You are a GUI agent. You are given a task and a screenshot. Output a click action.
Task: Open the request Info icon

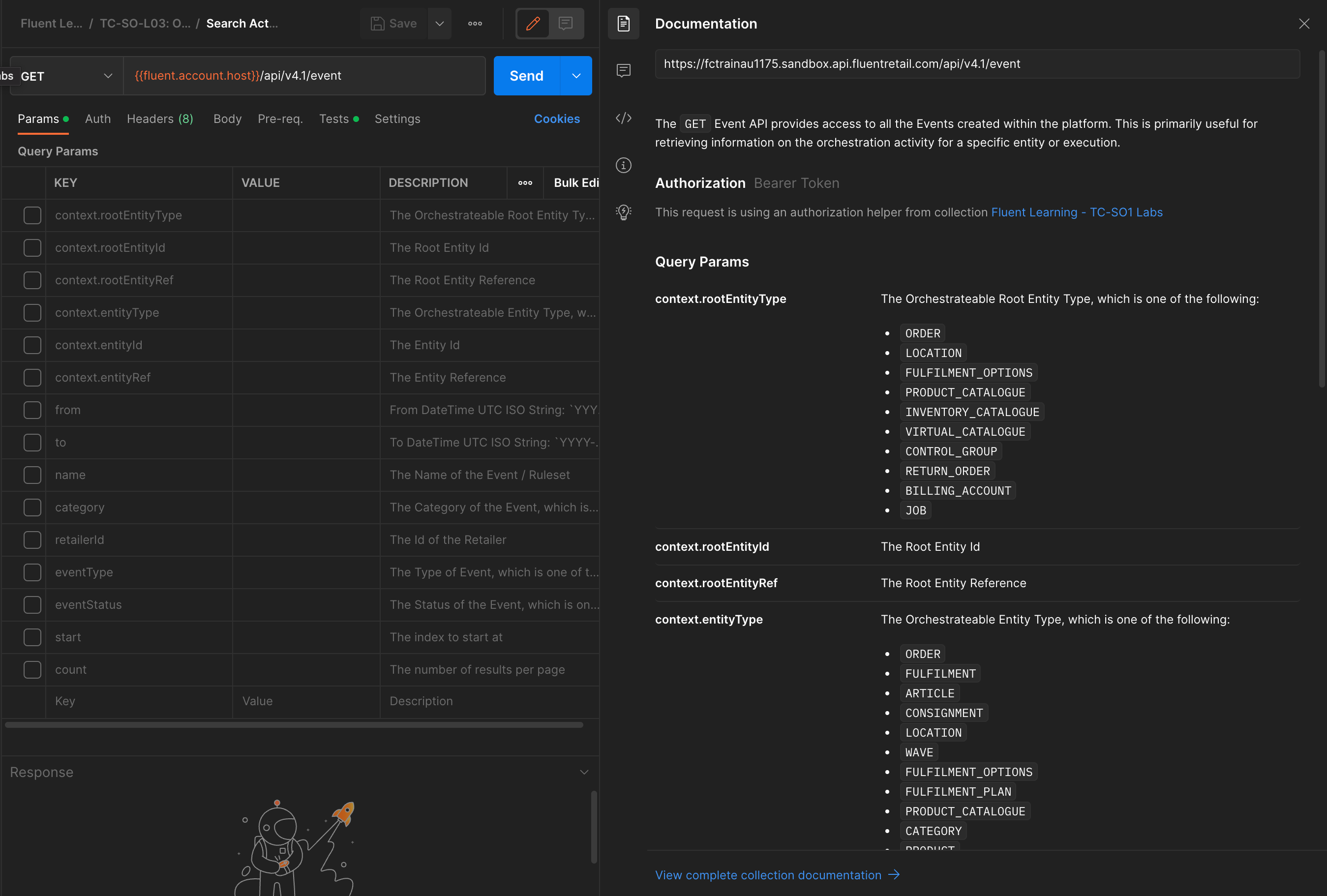tap(623, 166)
